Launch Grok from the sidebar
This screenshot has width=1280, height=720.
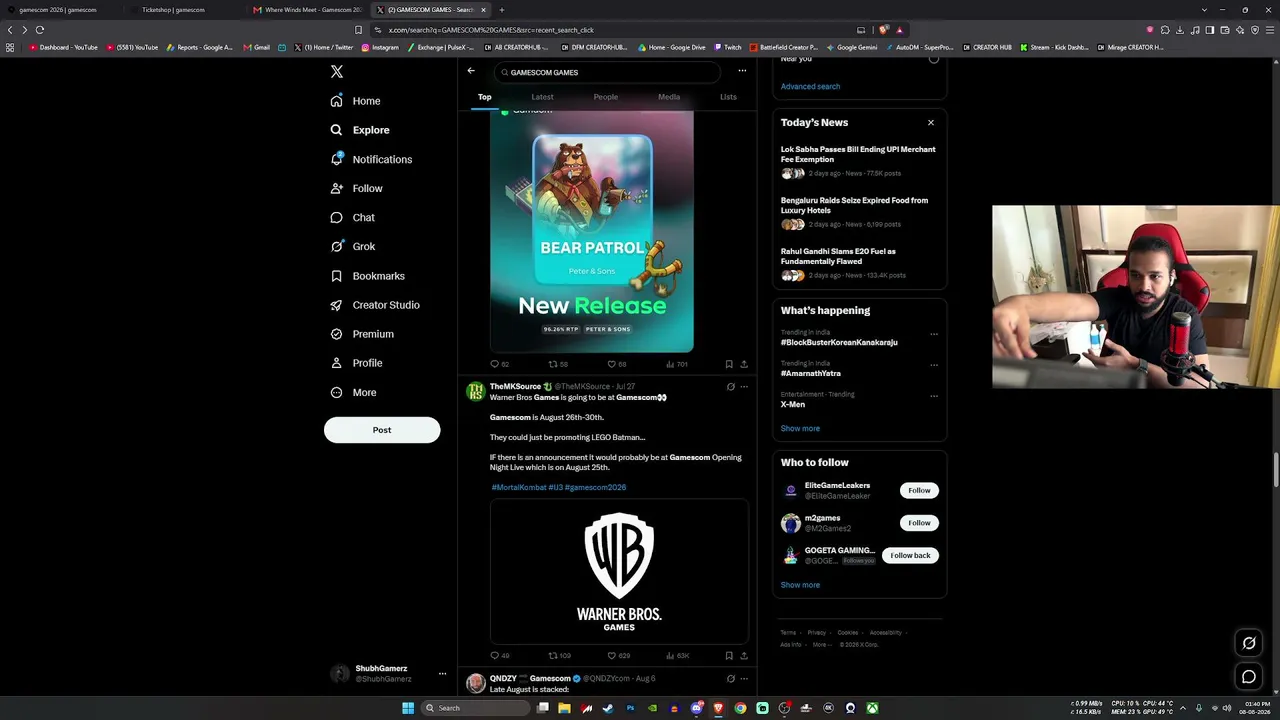click(x=353, y=246)
